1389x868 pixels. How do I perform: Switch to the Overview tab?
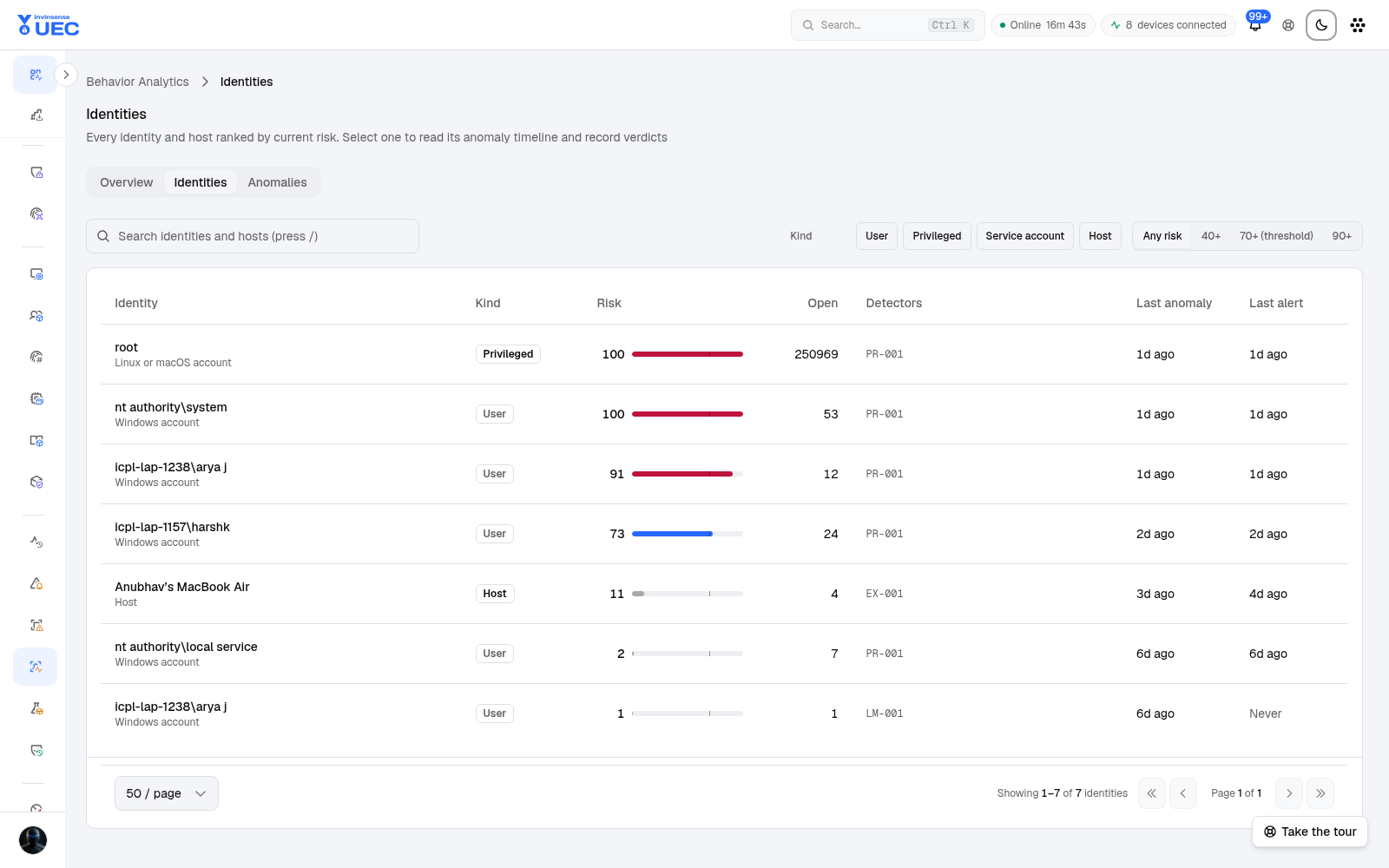[127, 182]
